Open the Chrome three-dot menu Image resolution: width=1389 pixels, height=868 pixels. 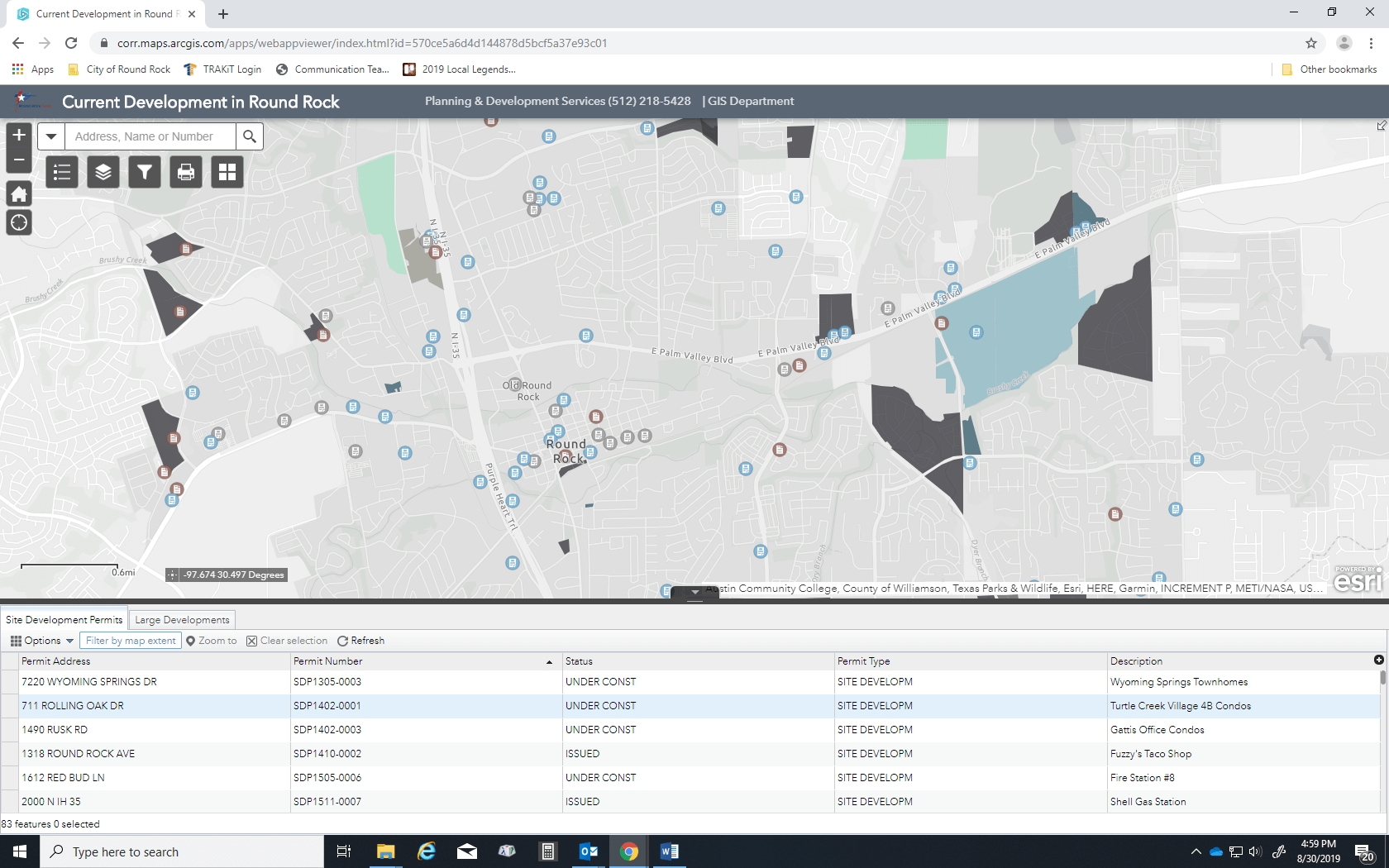pos(1371,43)
